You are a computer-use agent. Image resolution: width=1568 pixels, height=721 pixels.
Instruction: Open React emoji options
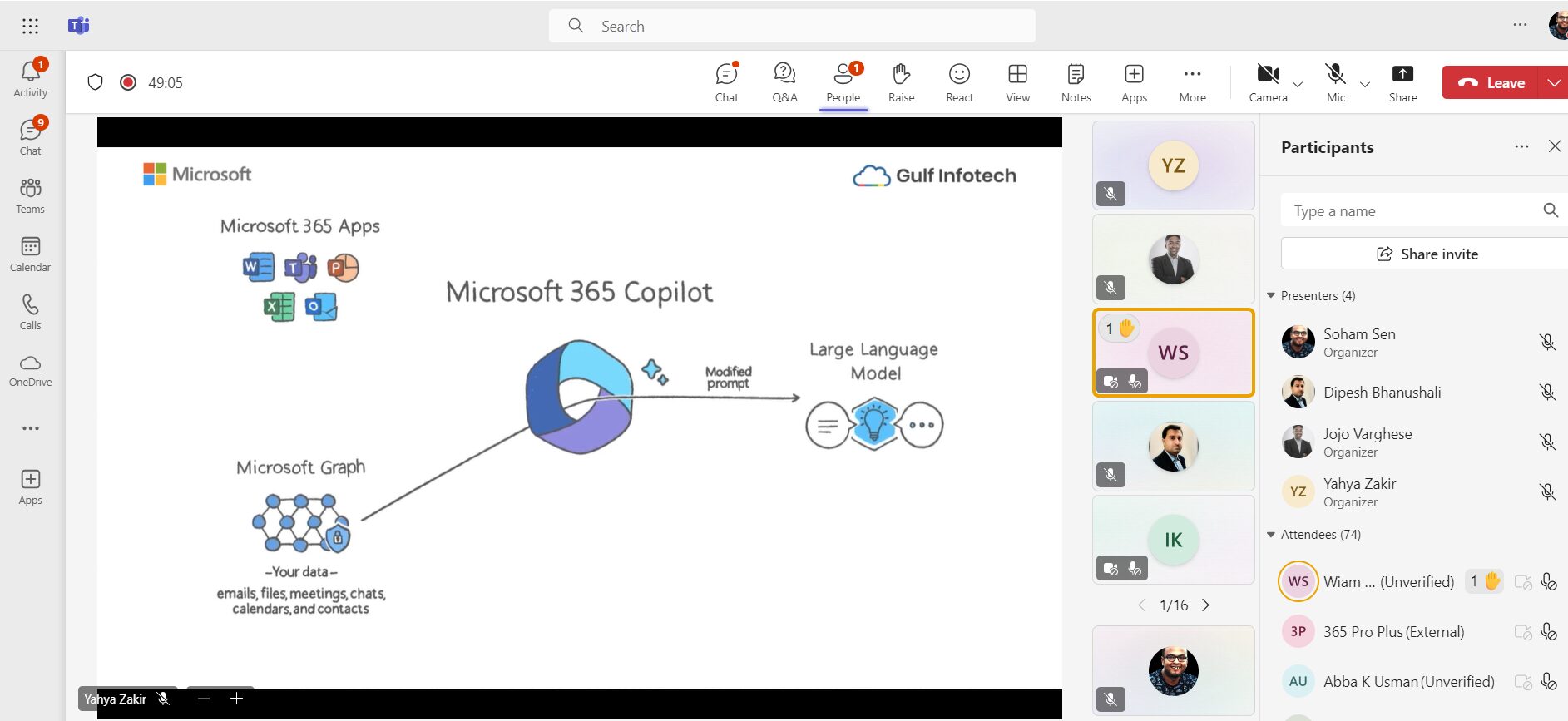(x=959, y=82)
